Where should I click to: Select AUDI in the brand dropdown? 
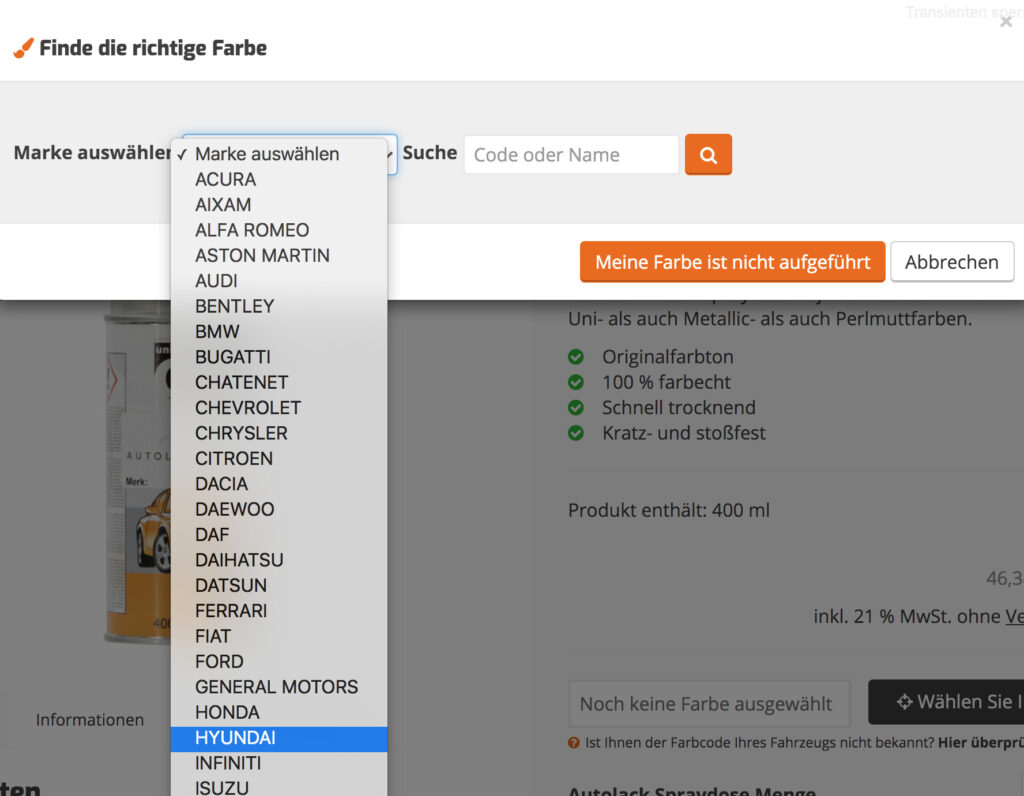[x=279, y=281]
